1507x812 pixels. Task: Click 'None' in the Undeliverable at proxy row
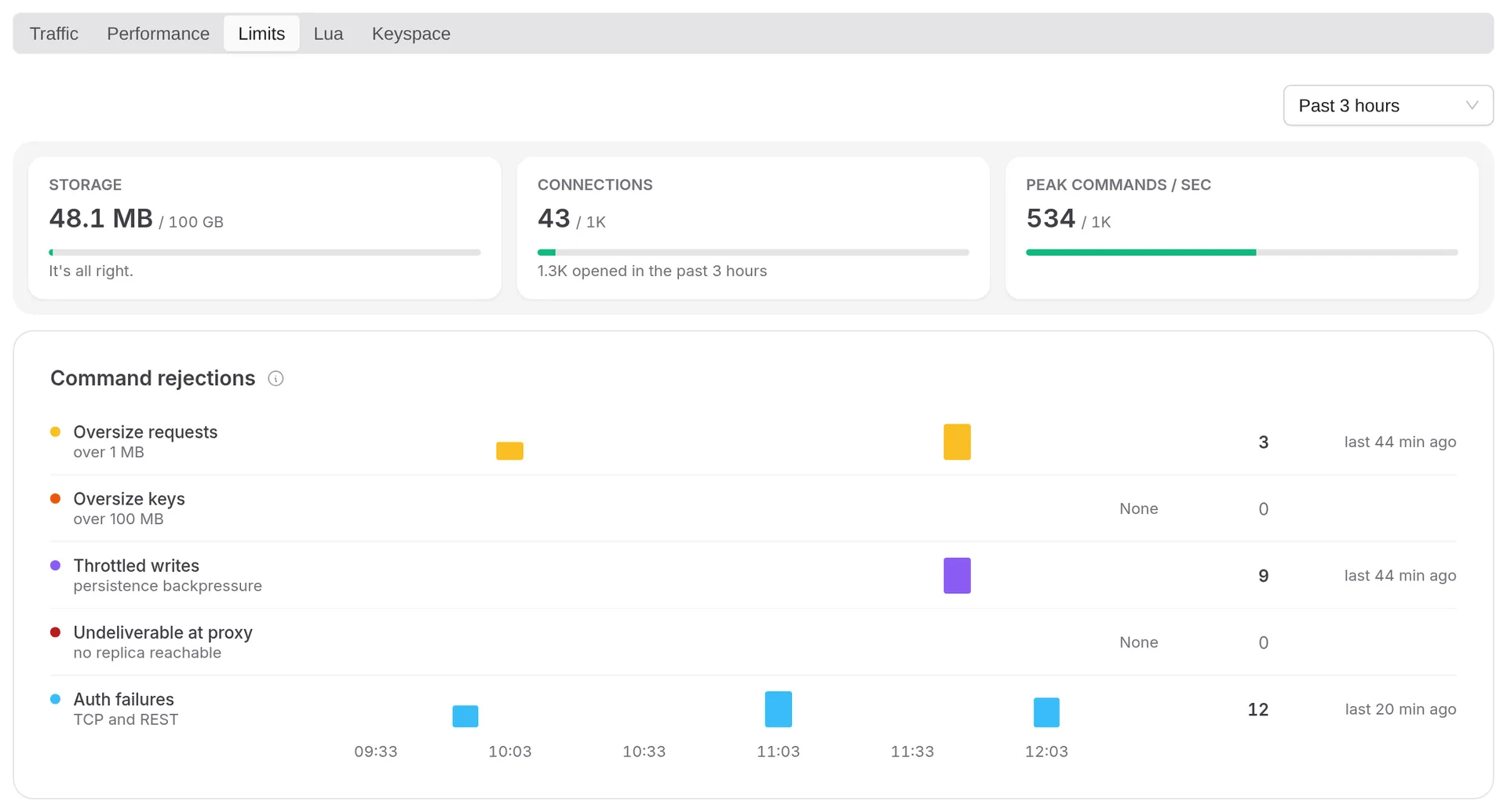[x=1138, y=642]
